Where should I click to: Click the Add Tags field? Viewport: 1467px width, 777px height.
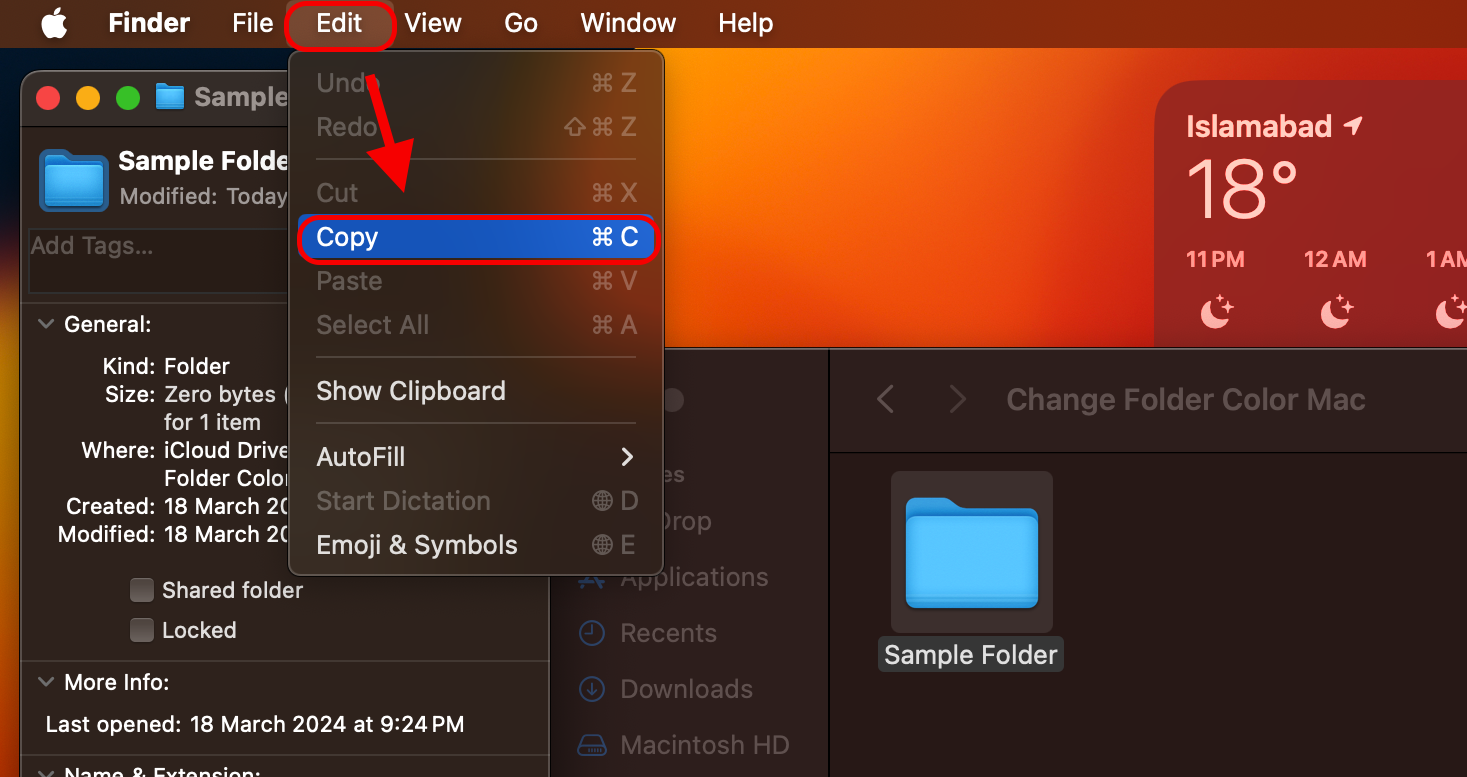pyautogui.click(x=158, y=260)
